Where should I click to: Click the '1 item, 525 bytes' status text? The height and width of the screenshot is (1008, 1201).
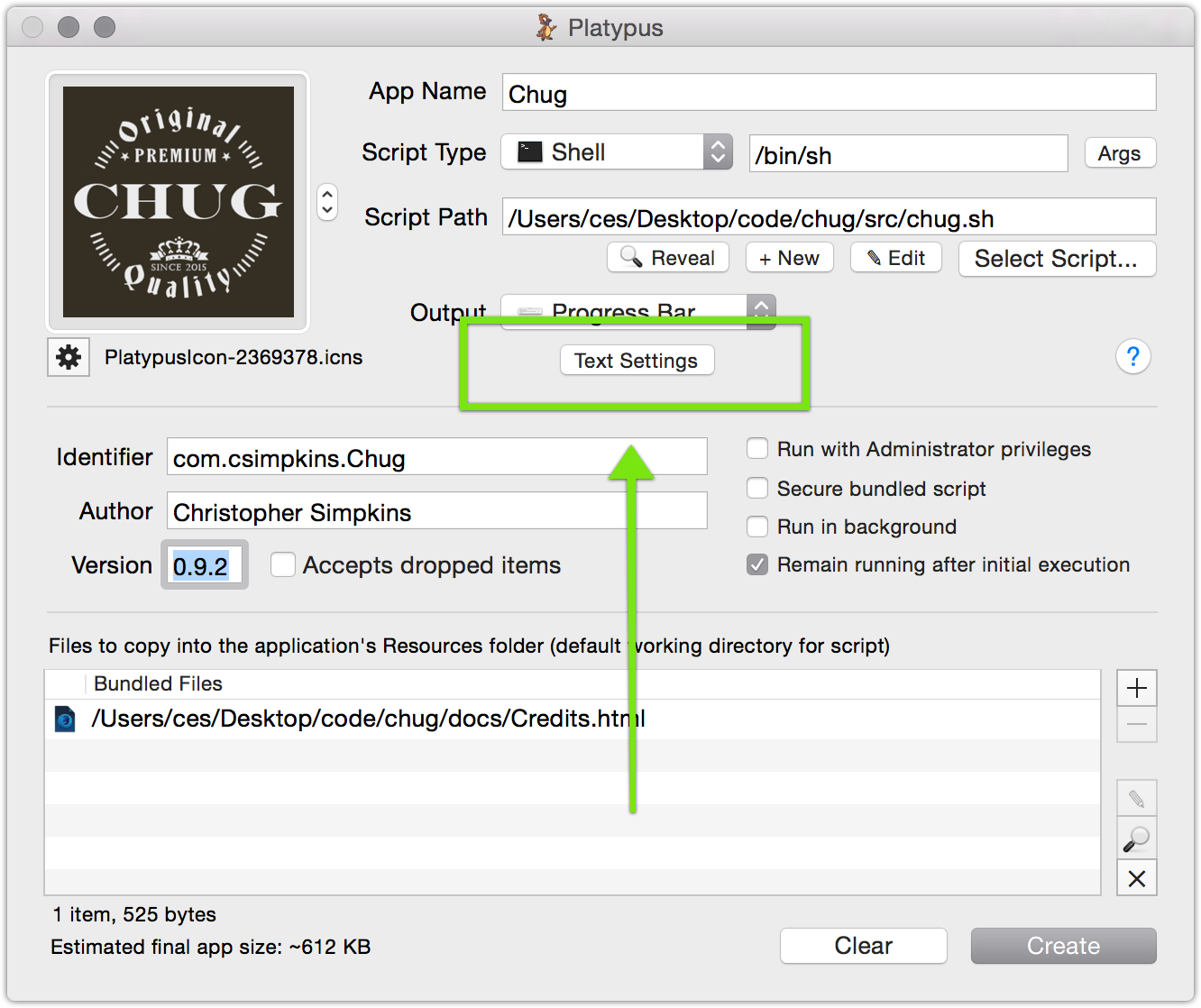134,914
